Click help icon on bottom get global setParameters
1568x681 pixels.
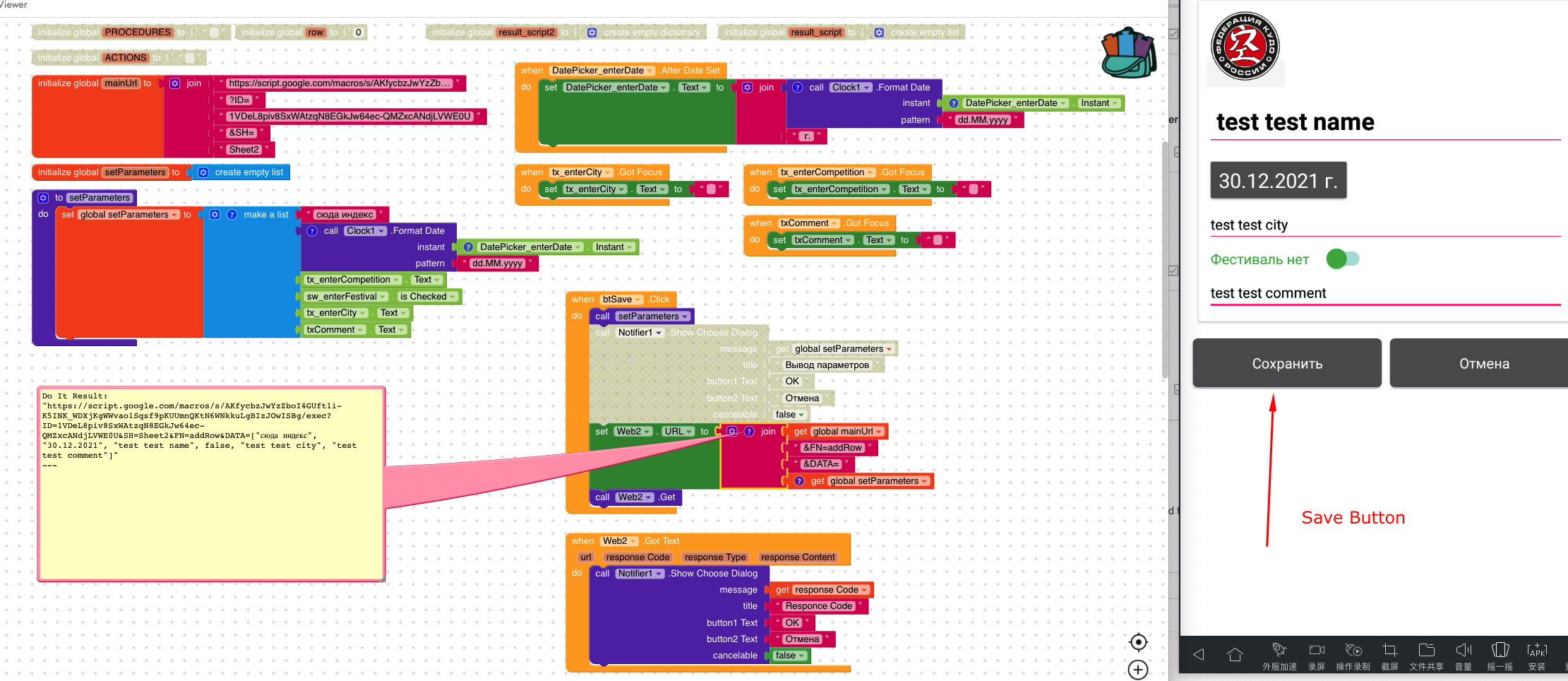[799, 481]
